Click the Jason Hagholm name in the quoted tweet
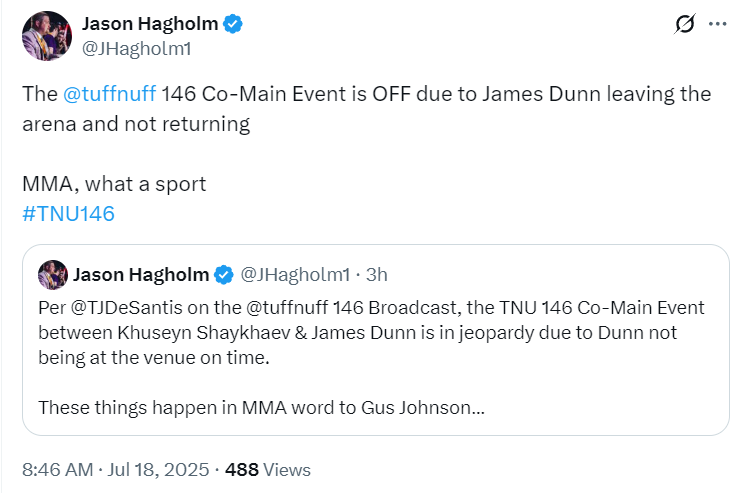 pos(142,274)
